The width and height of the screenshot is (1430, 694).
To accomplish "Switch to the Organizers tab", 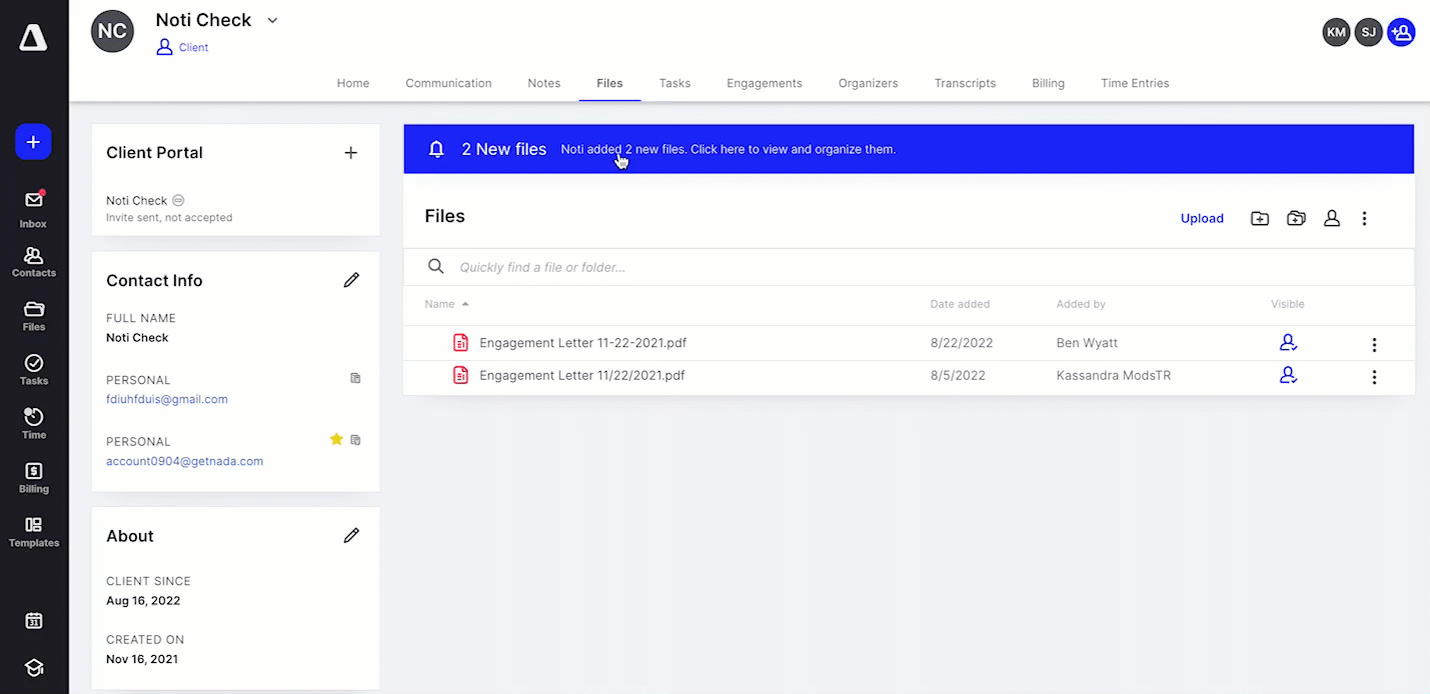I will pyautogui.click(x=868, y=83).
